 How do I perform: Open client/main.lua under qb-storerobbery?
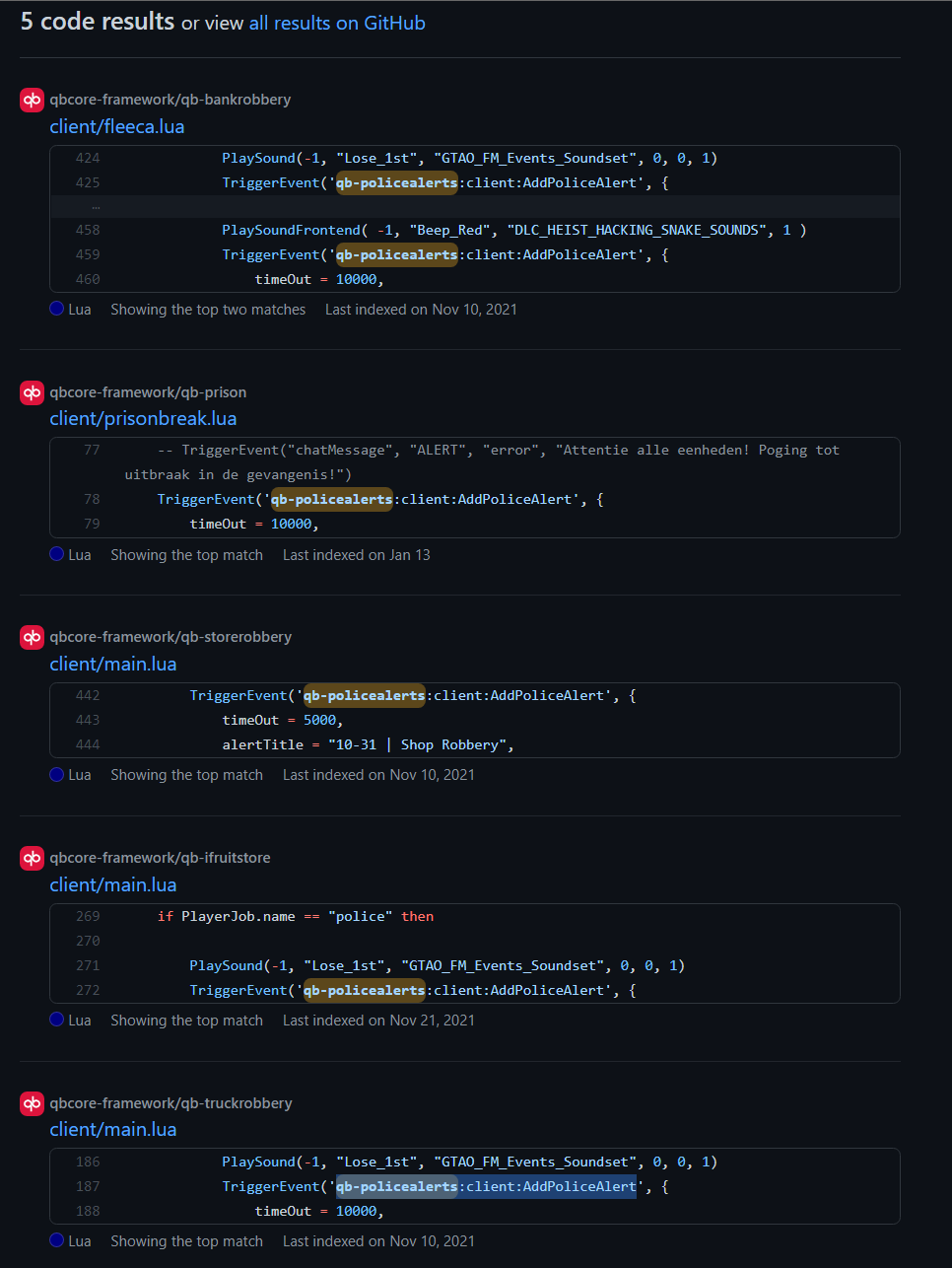point(112,664)
